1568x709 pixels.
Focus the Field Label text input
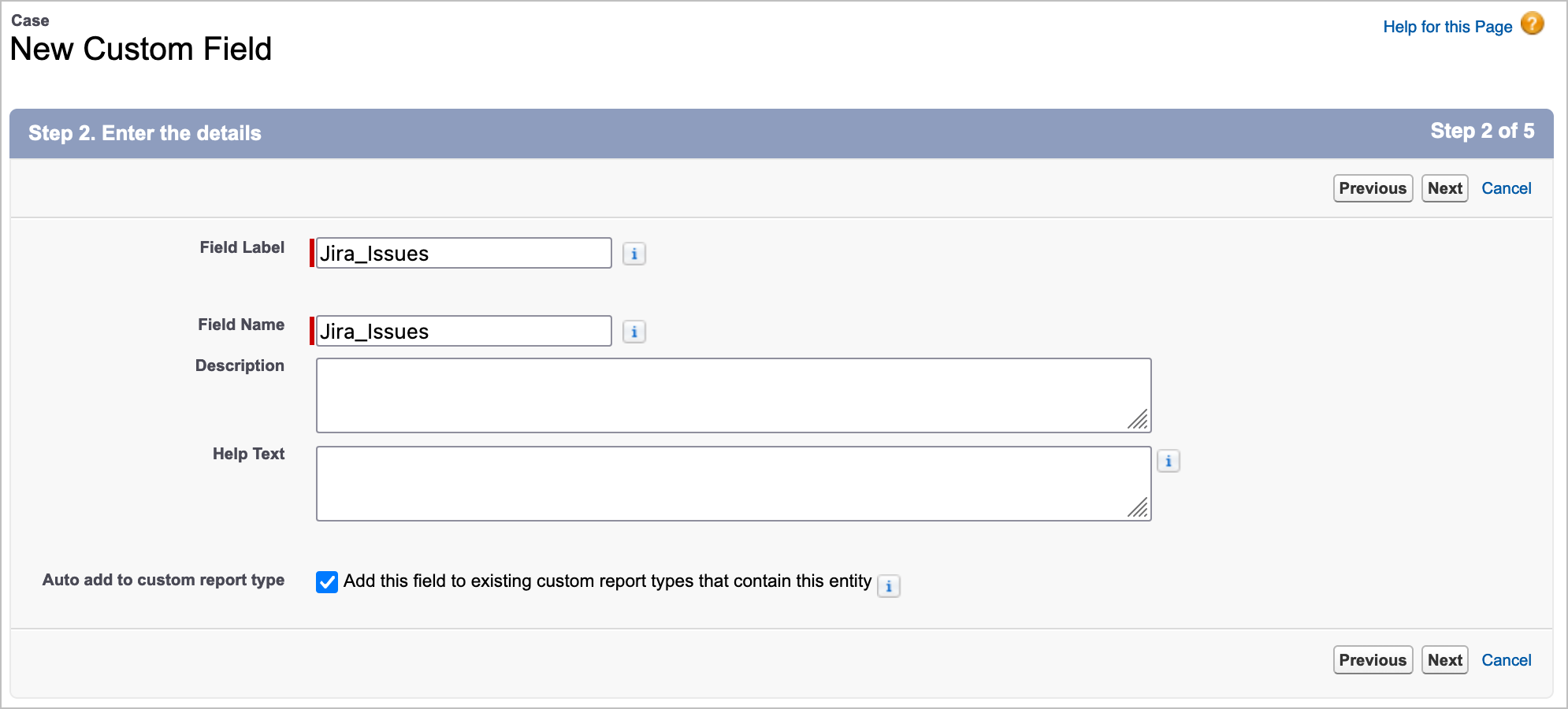(463, 254)
